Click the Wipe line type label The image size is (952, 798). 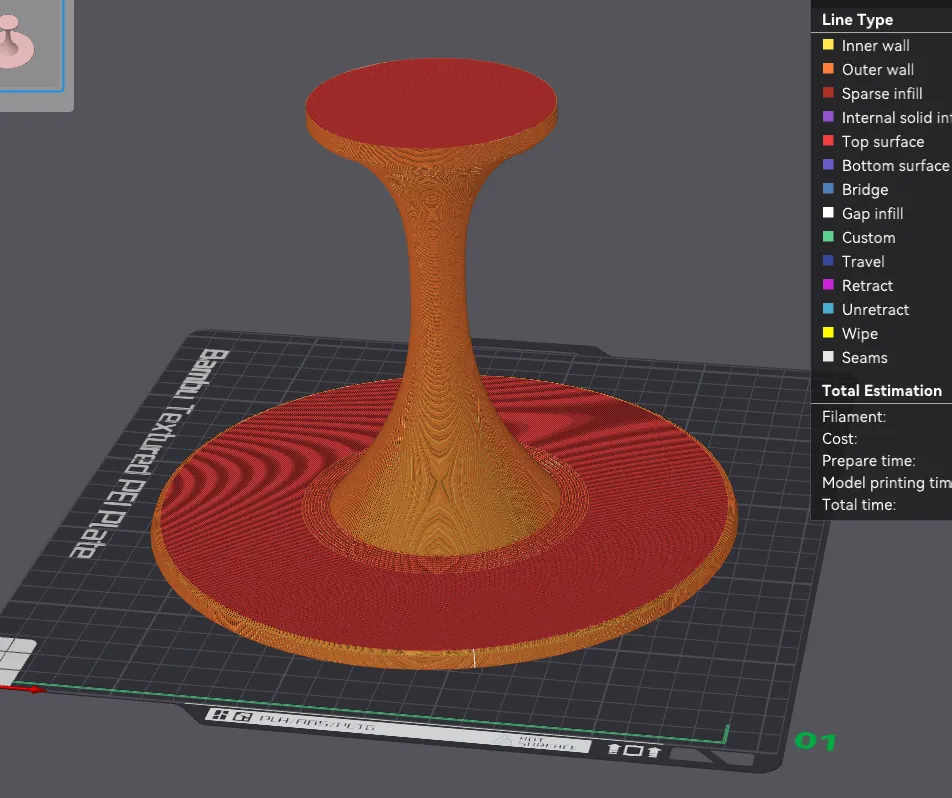(860, 333)
